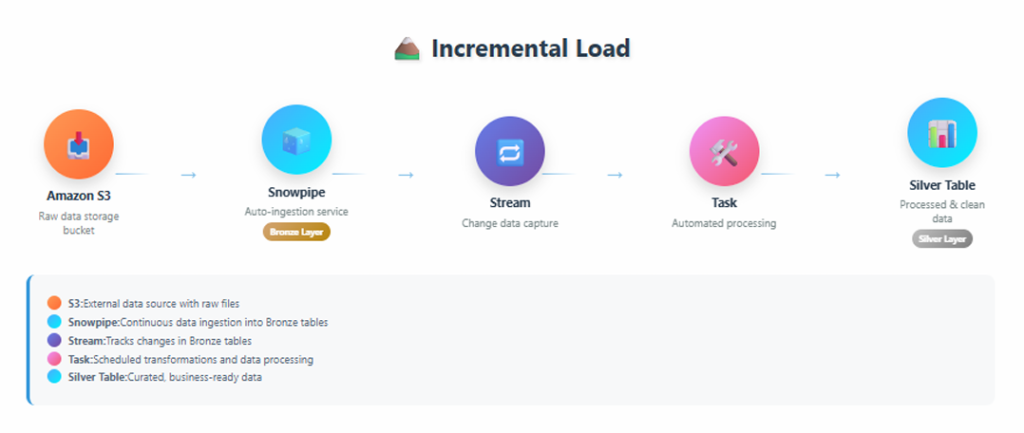
Task: Select the Stream refresh-arrows icon
Action: pos(510,152)
